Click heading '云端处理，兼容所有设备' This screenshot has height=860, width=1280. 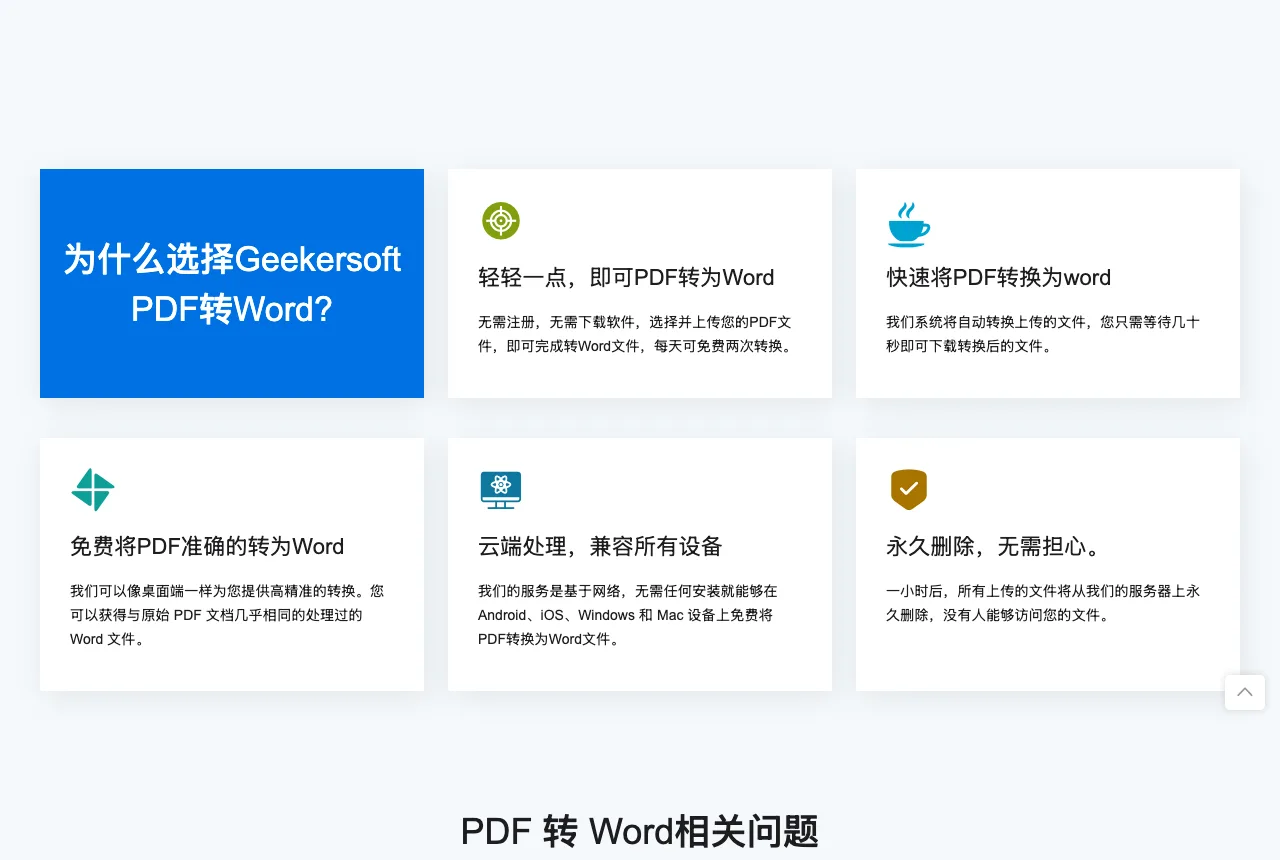tap(600, 546)
